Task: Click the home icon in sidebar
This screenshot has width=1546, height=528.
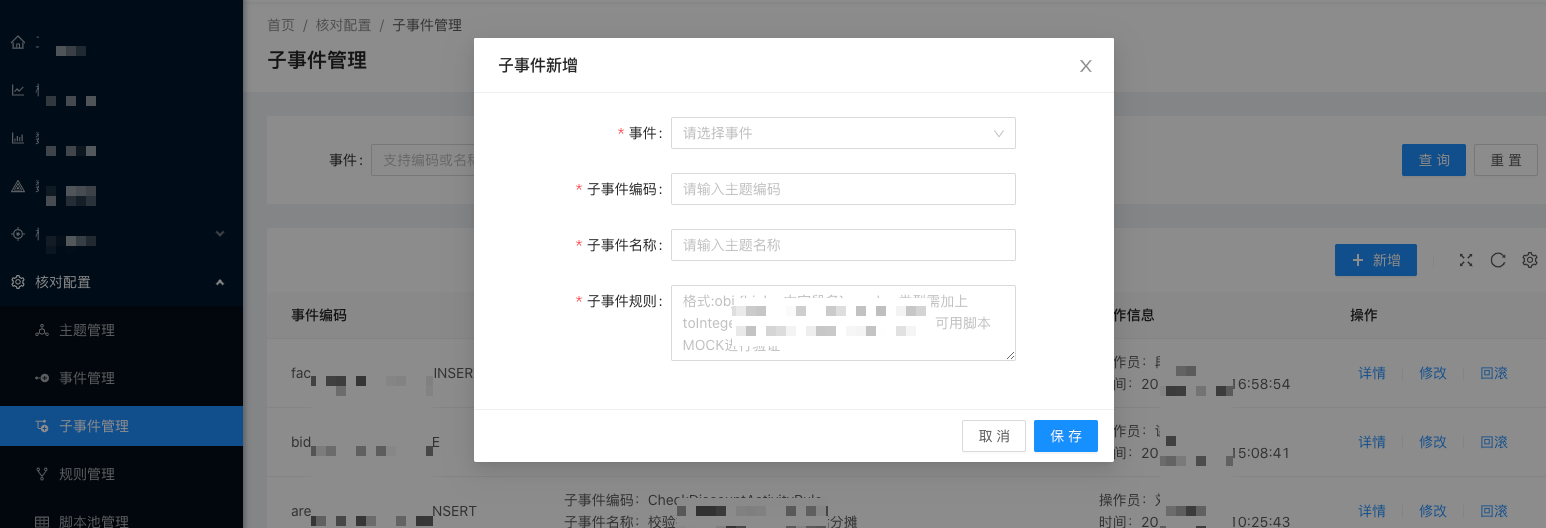Action: click(18, 43)
